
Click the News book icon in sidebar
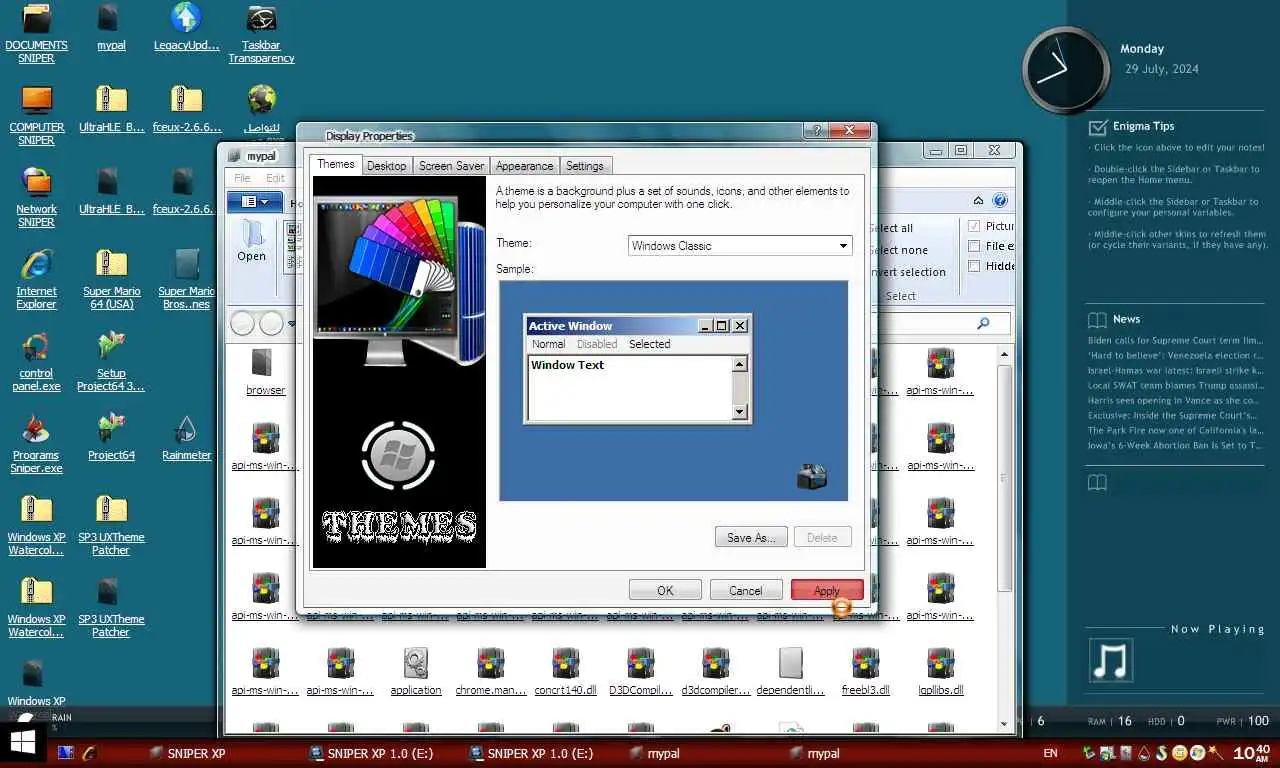(x=1098, y=320)
